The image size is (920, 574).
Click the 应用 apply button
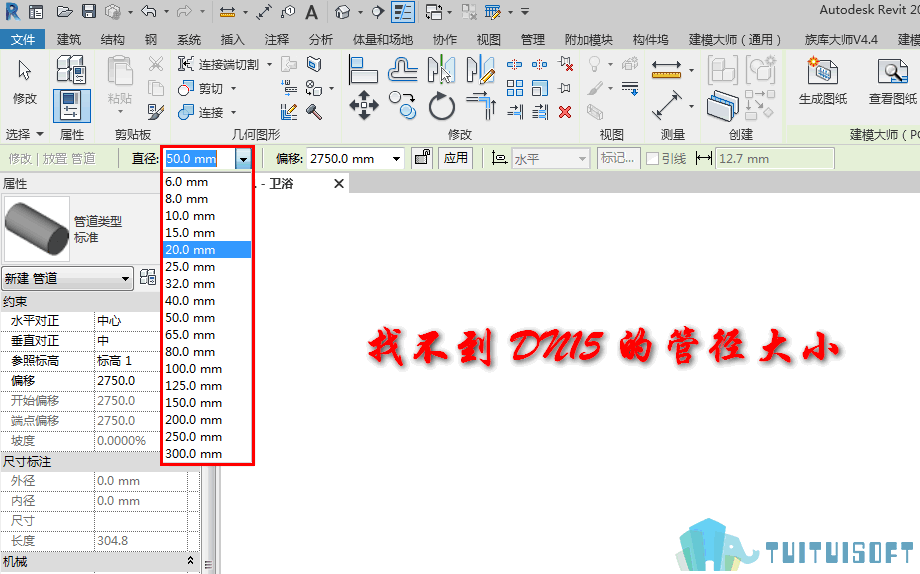click(x=456, y=158)
